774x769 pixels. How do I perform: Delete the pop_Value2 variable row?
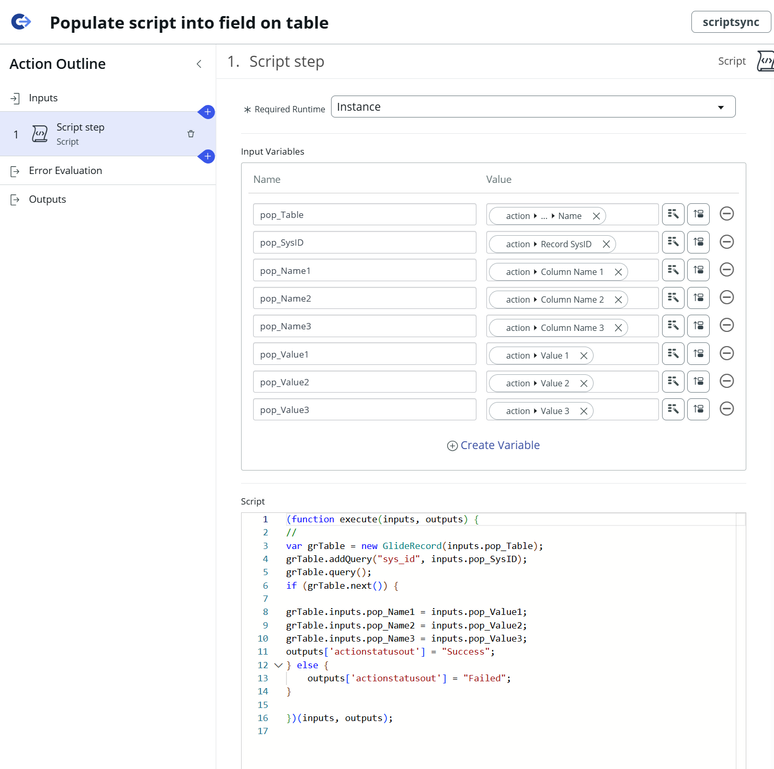click(x=727, y=381)
